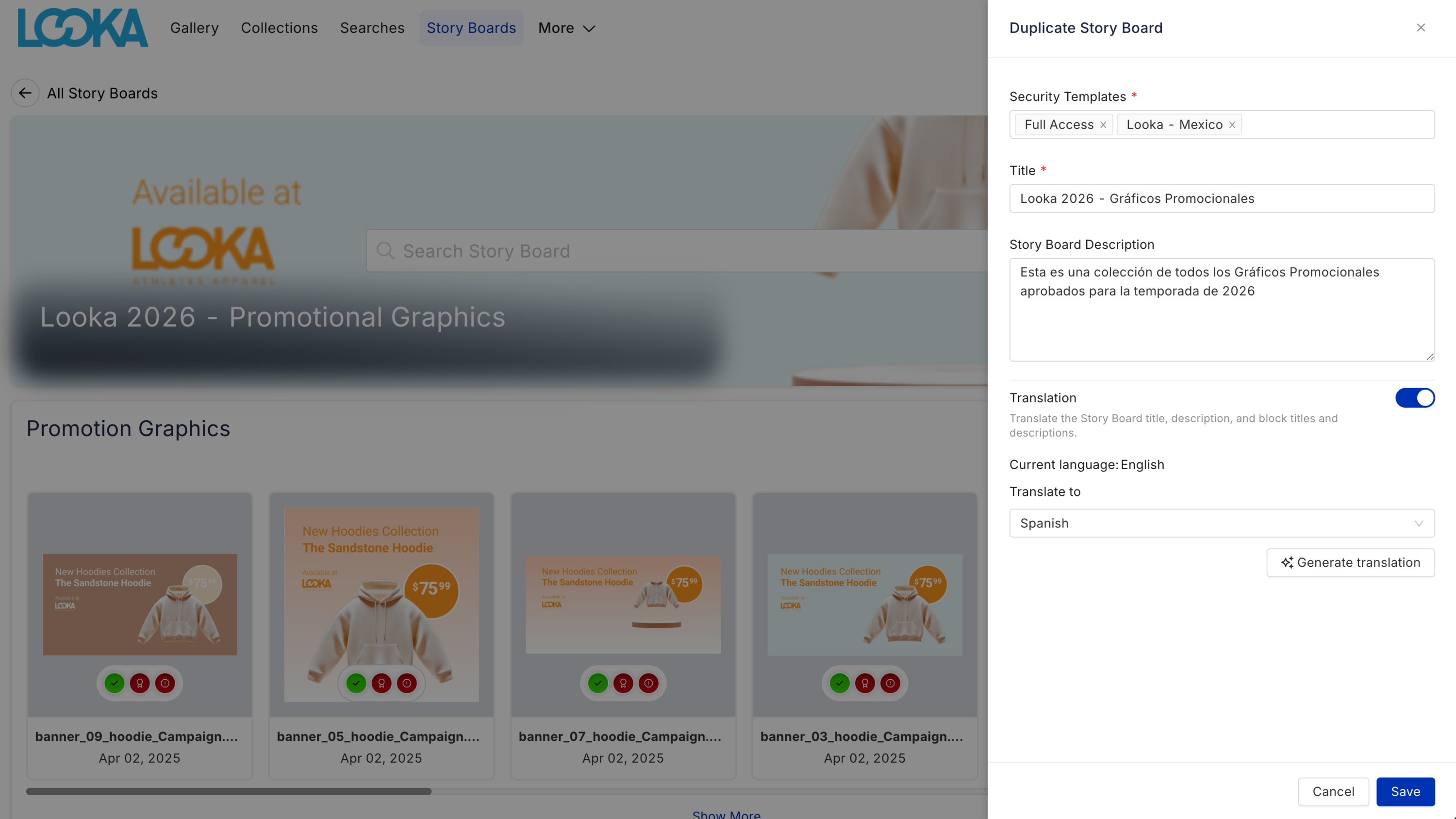Click the award icon on banner_07 card
1456x819 pixels.
click(624, 683)
